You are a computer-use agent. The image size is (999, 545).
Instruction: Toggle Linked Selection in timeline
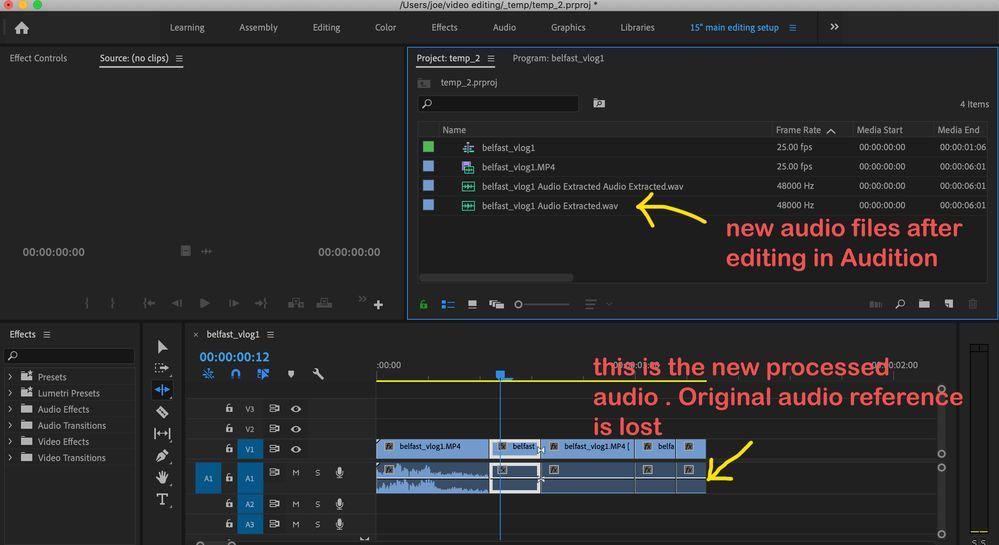(x=262, y=374)
